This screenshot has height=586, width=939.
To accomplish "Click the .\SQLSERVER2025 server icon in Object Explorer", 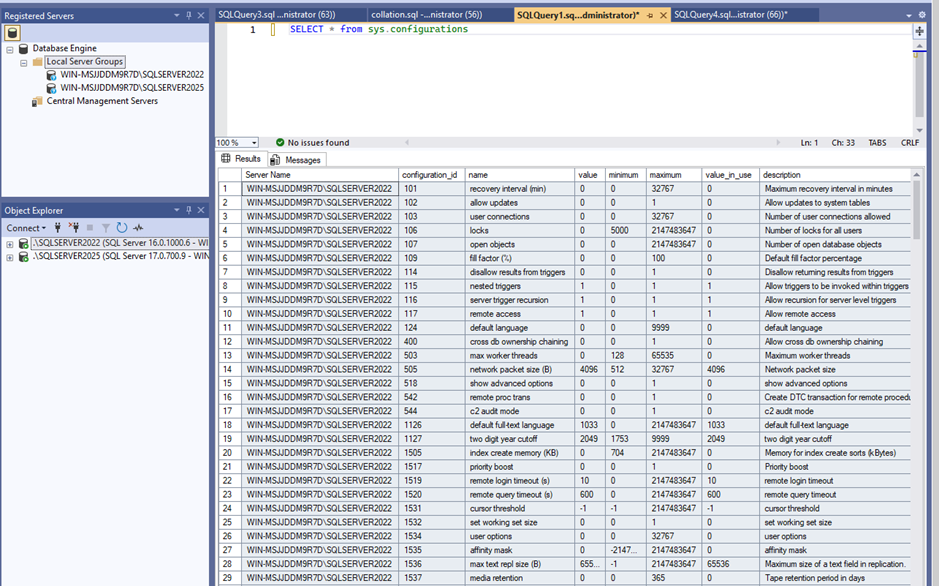I will click(x=23, y=257).
